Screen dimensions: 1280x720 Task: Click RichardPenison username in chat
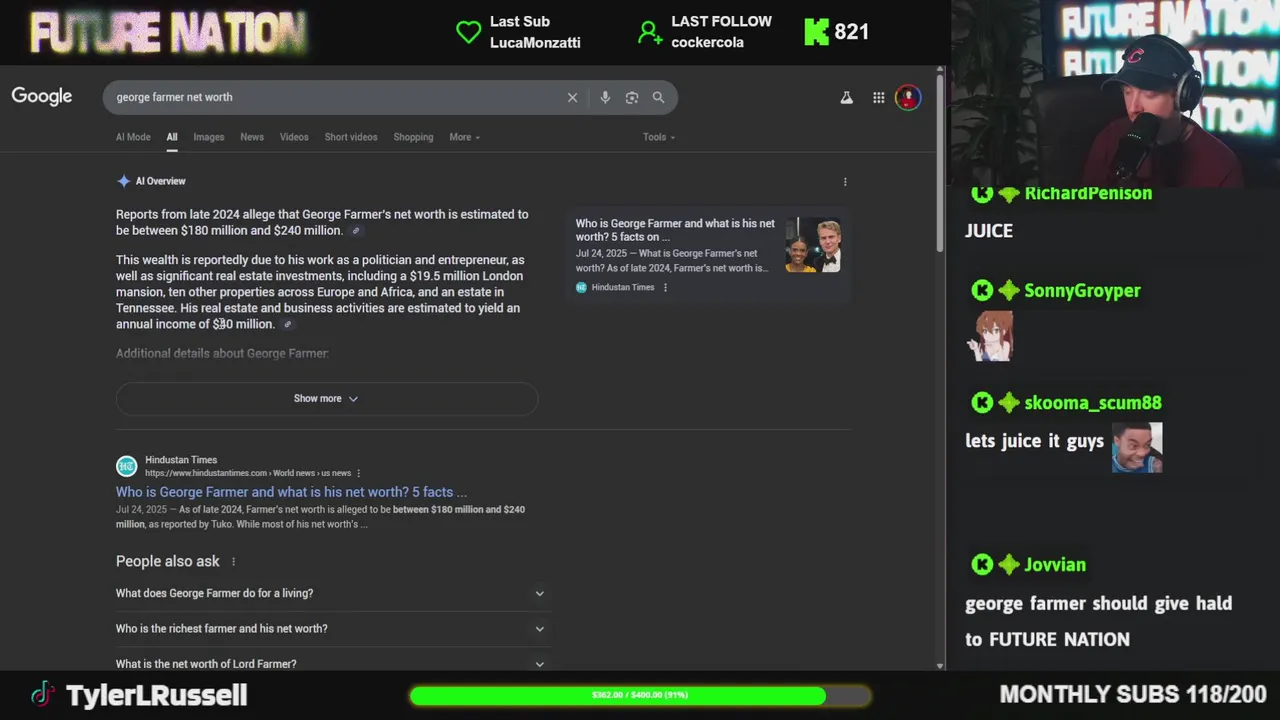pyautogui.click(x=1088, y=193)
